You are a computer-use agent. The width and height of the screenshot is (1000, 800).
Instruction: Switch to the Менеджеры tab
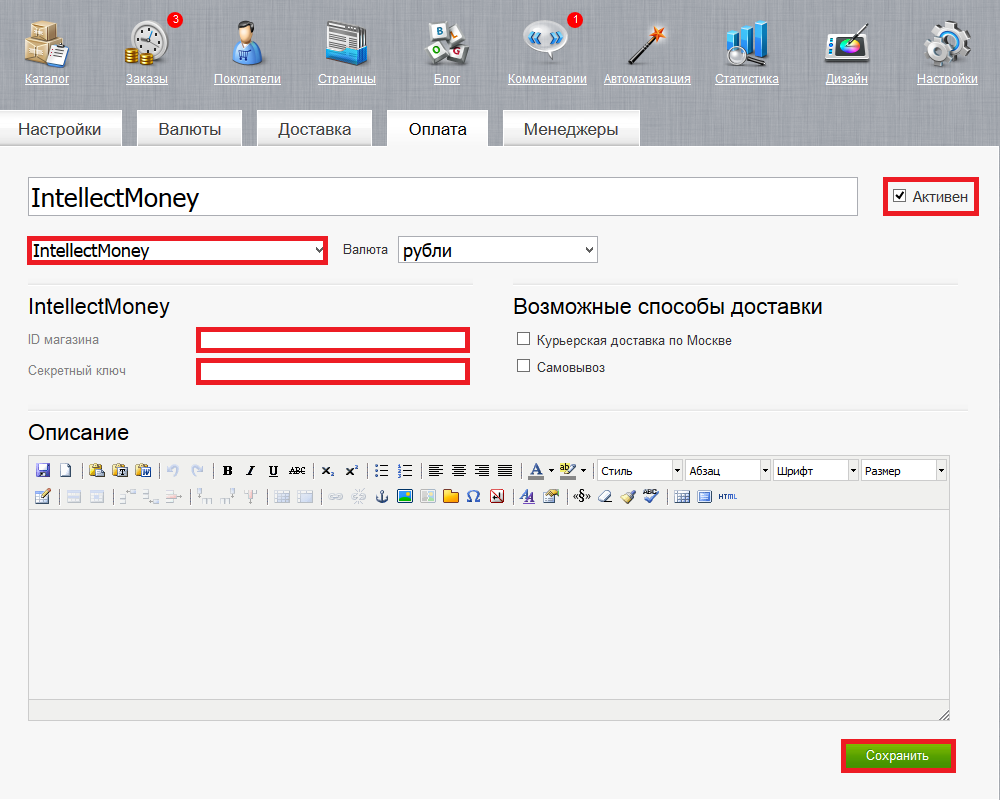(570, 129)
